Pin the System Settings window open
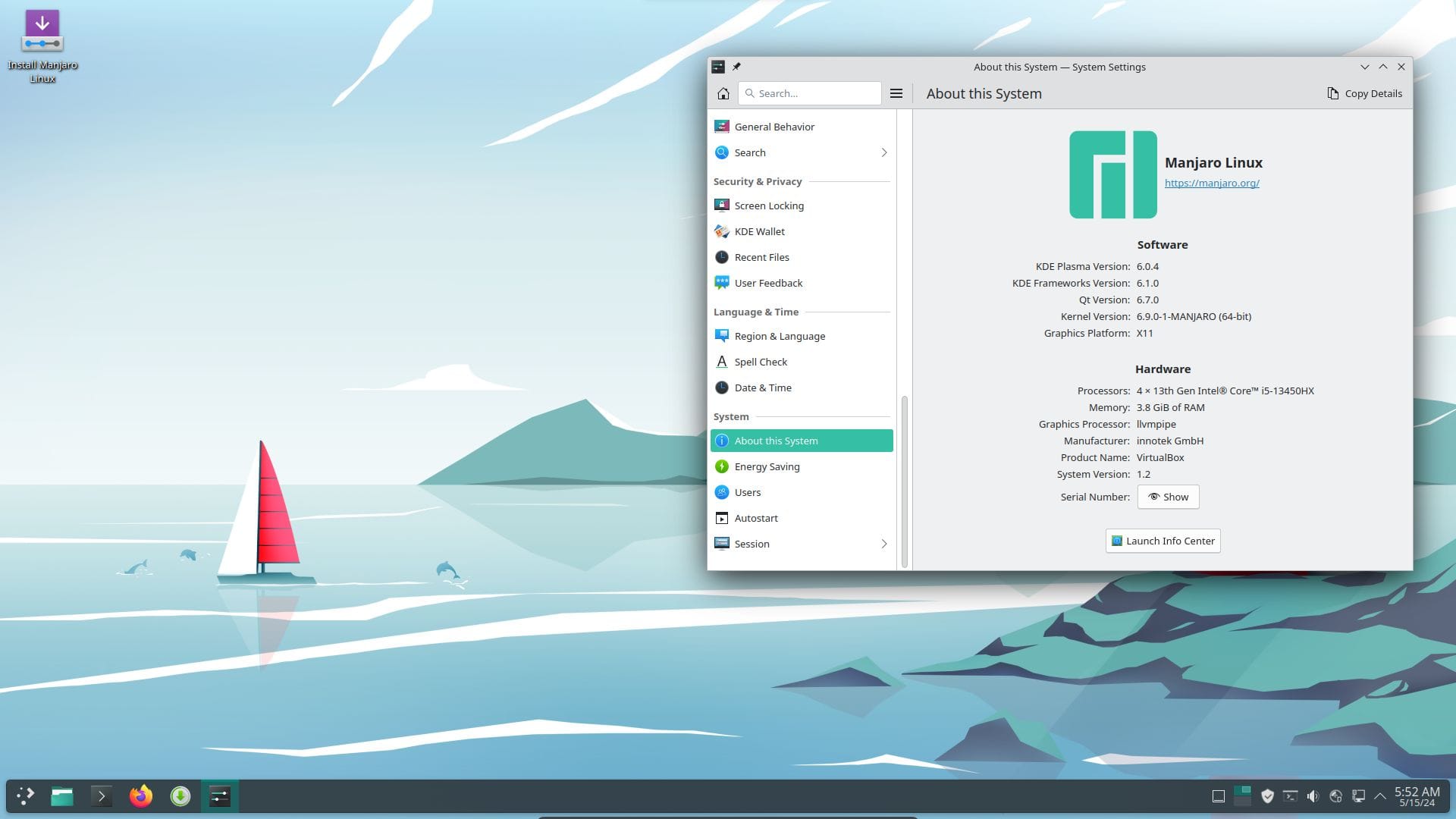 [736, 67]
